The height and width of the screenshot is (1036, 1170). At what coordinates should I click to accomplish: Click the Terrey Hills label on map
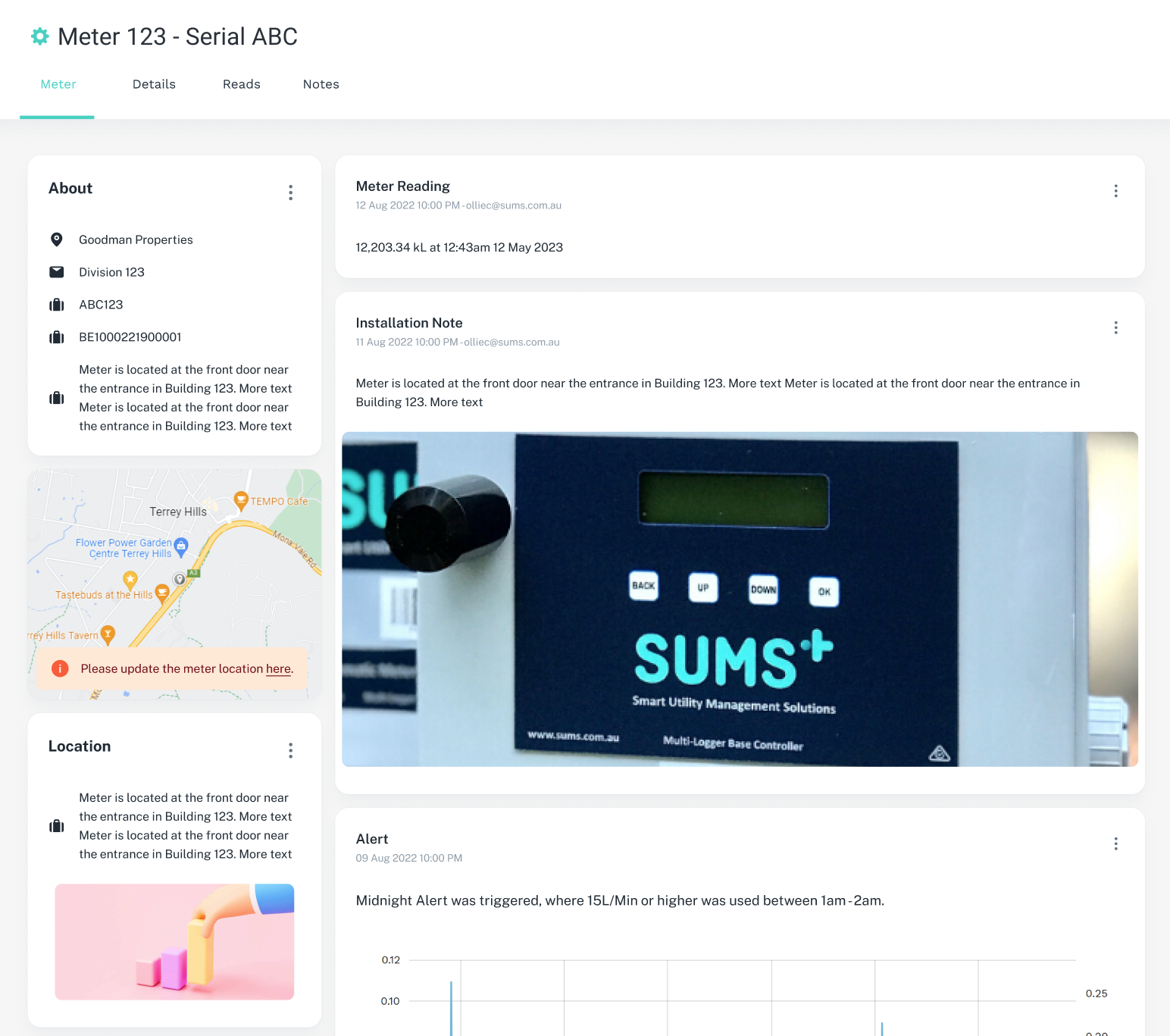pyautogui.click(x=178, y=512)
